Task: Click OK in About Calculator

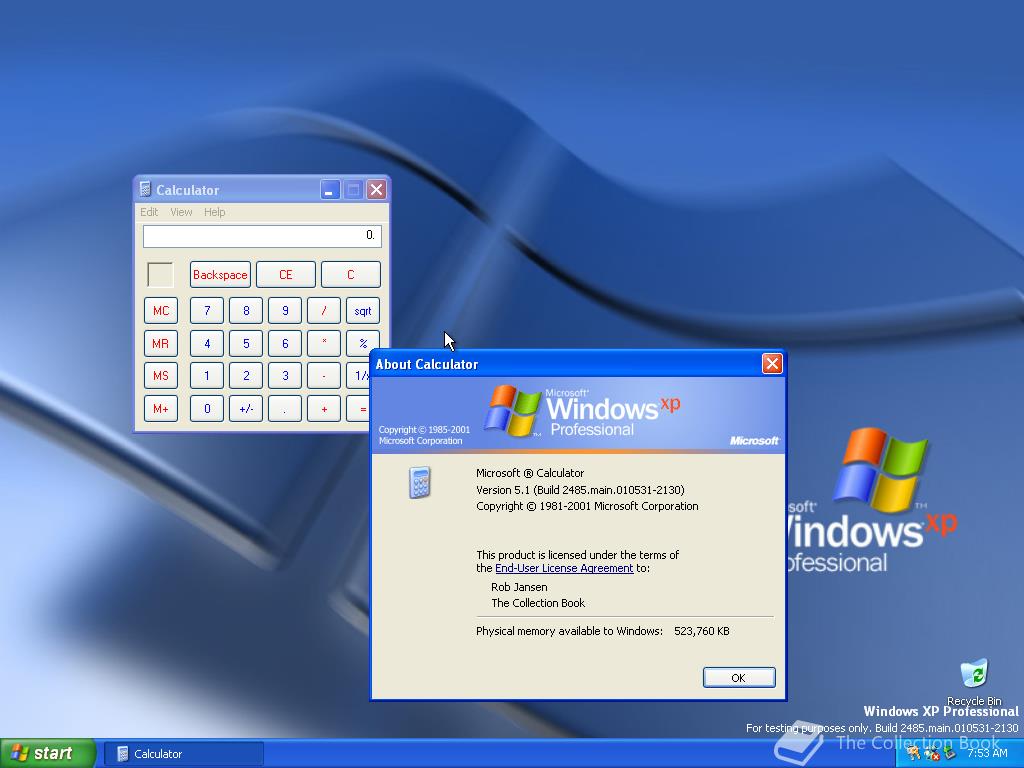Action: [x=739, y=677]
